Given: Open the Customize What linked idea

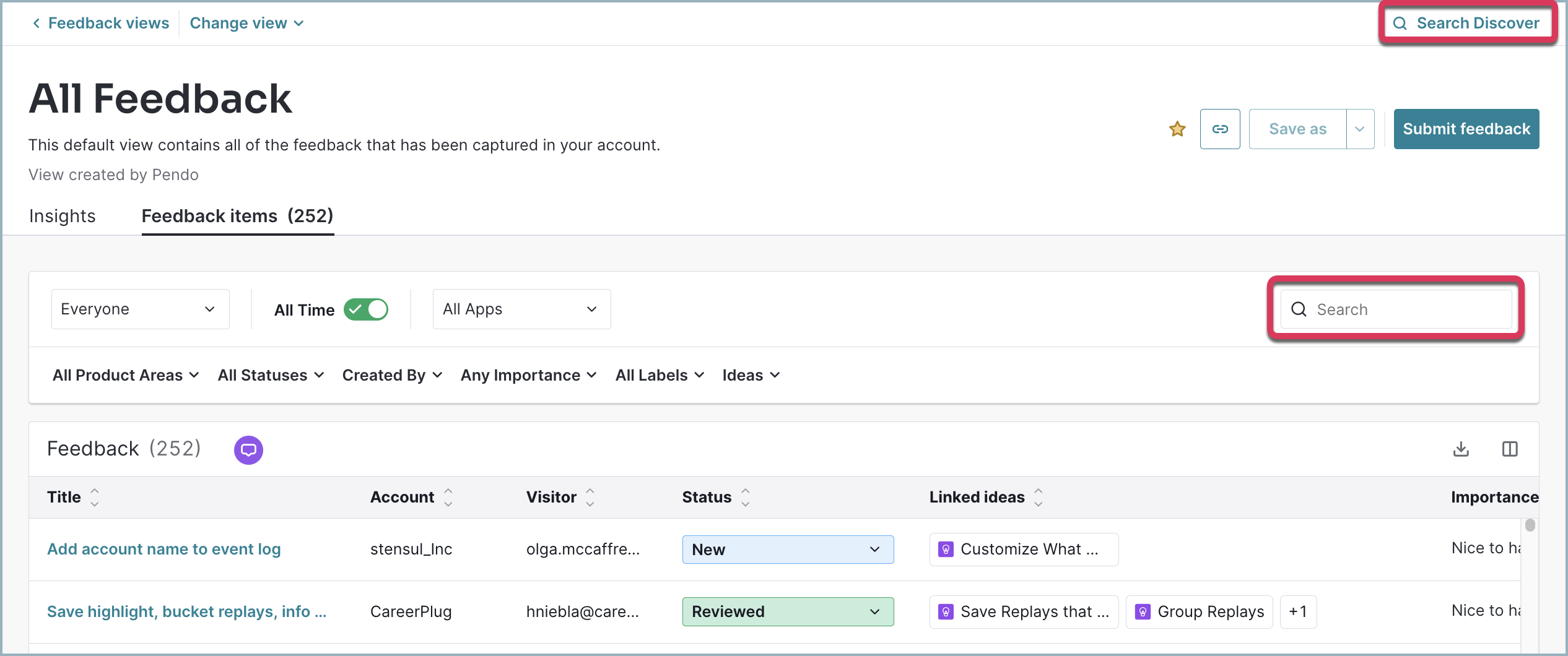Looking at the screenshot, I should pyautogui.click(x=1024, y=550).
